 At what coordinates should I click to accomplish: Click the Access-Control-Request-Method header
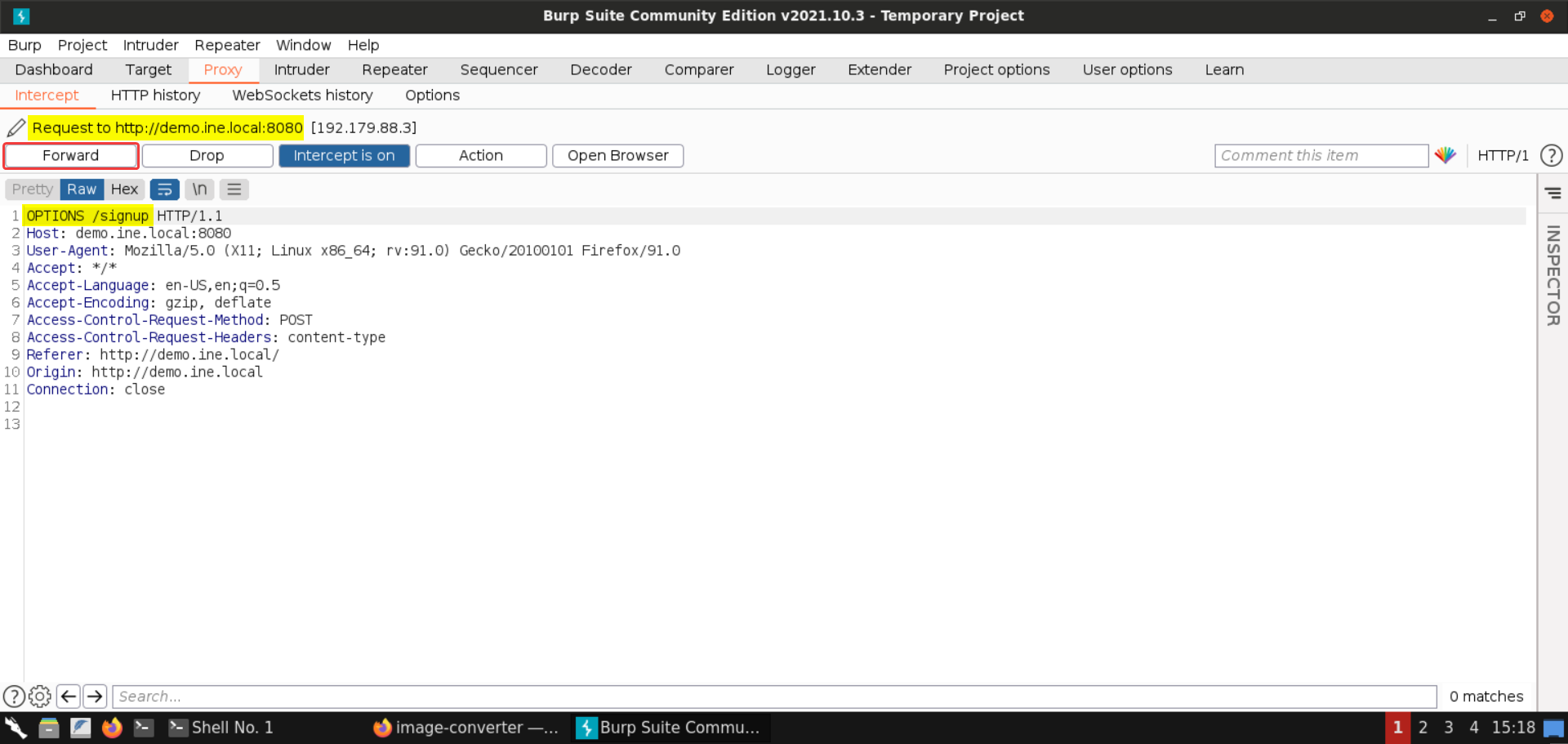point(169,320)
